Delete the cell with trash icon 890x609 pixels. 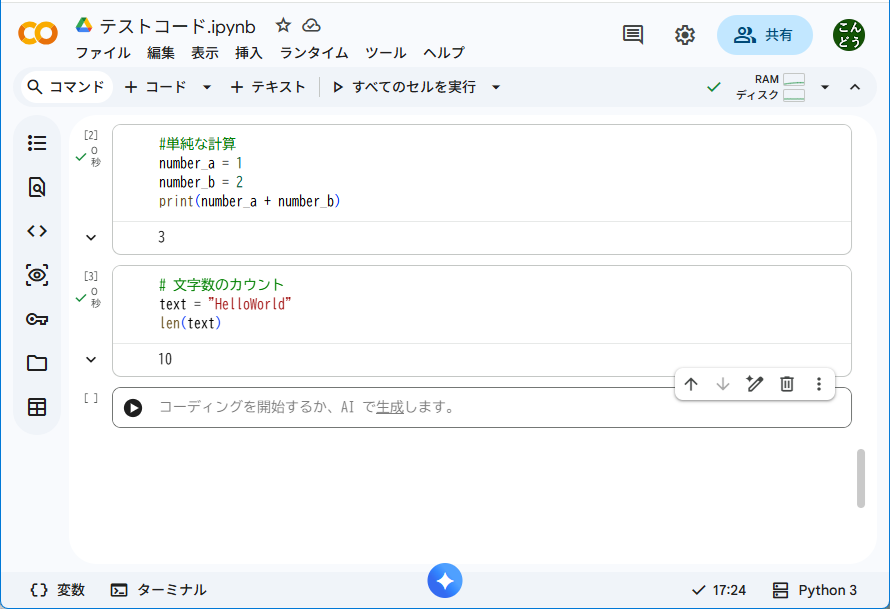[x=787, y=384]
